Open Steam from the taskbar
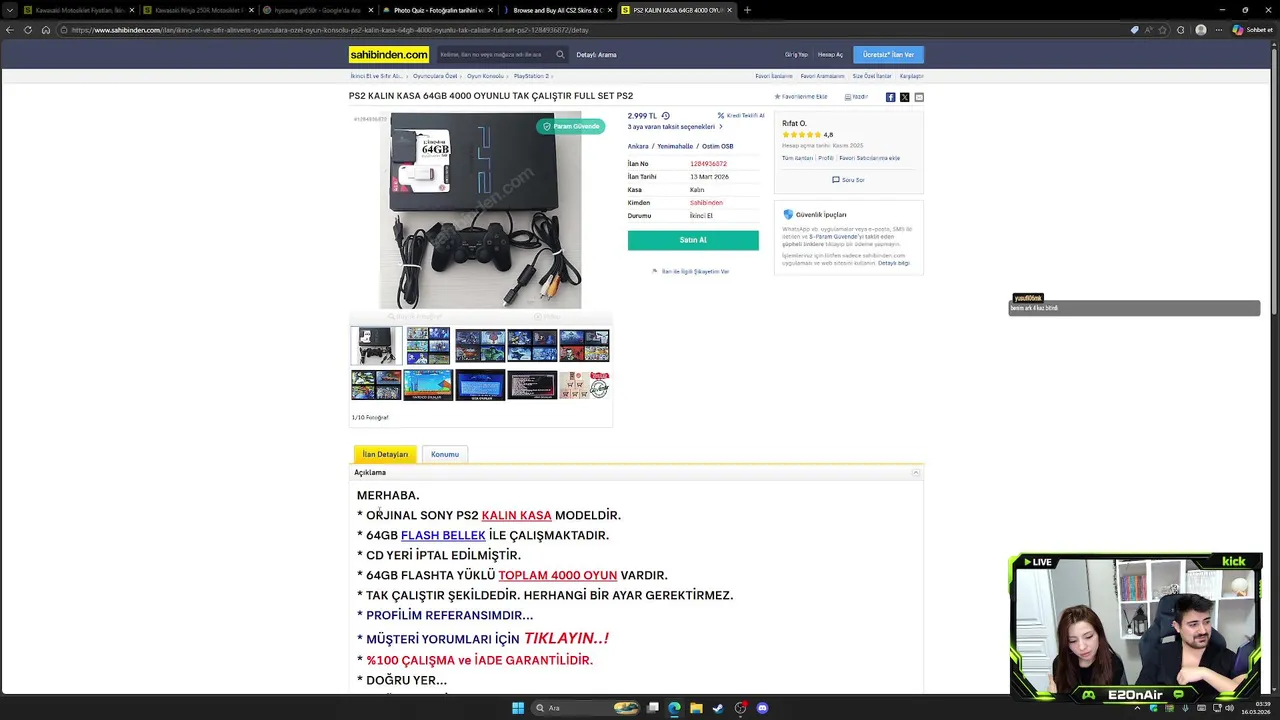This screenshot has height=720, width=1280. point(718,708)
